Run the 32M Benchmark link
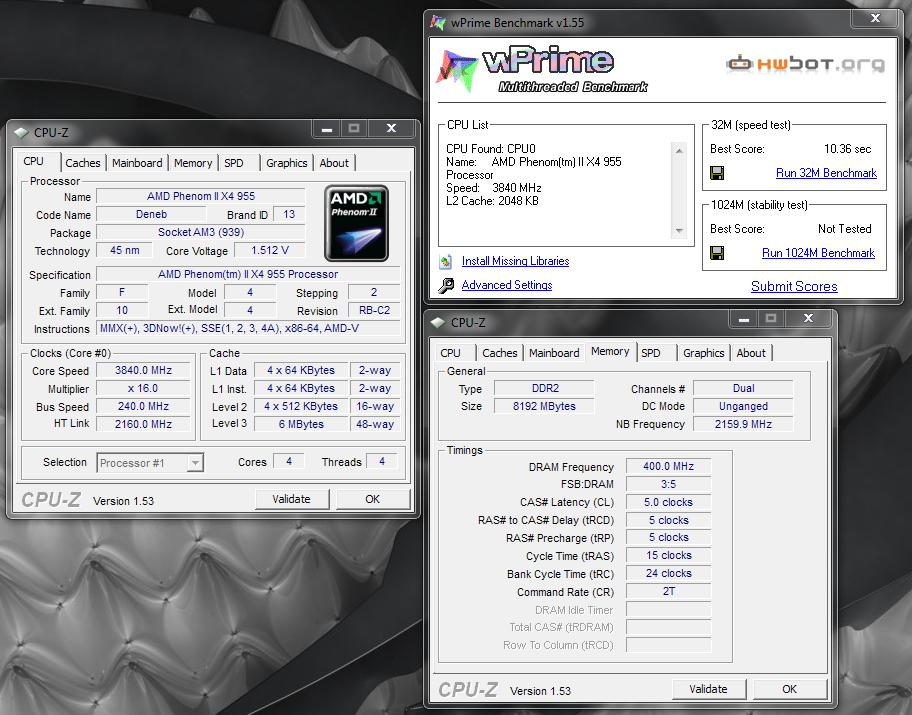Viewport: 912px width, 715px height. coord(826,173)
